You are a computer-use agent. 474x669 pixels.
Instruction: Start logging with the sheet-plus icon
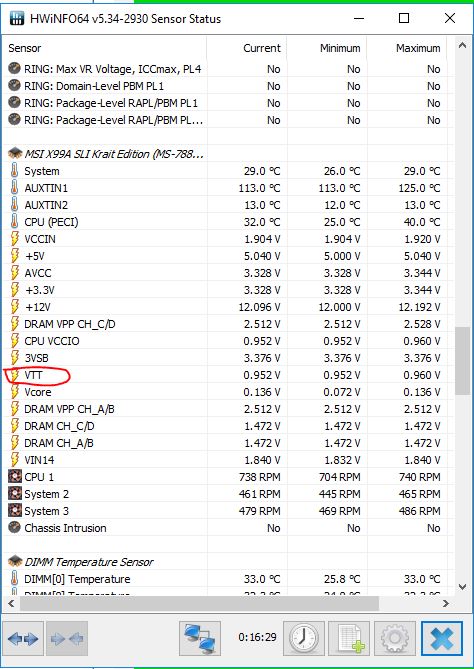pyautogui.click(x=349, y=638)
